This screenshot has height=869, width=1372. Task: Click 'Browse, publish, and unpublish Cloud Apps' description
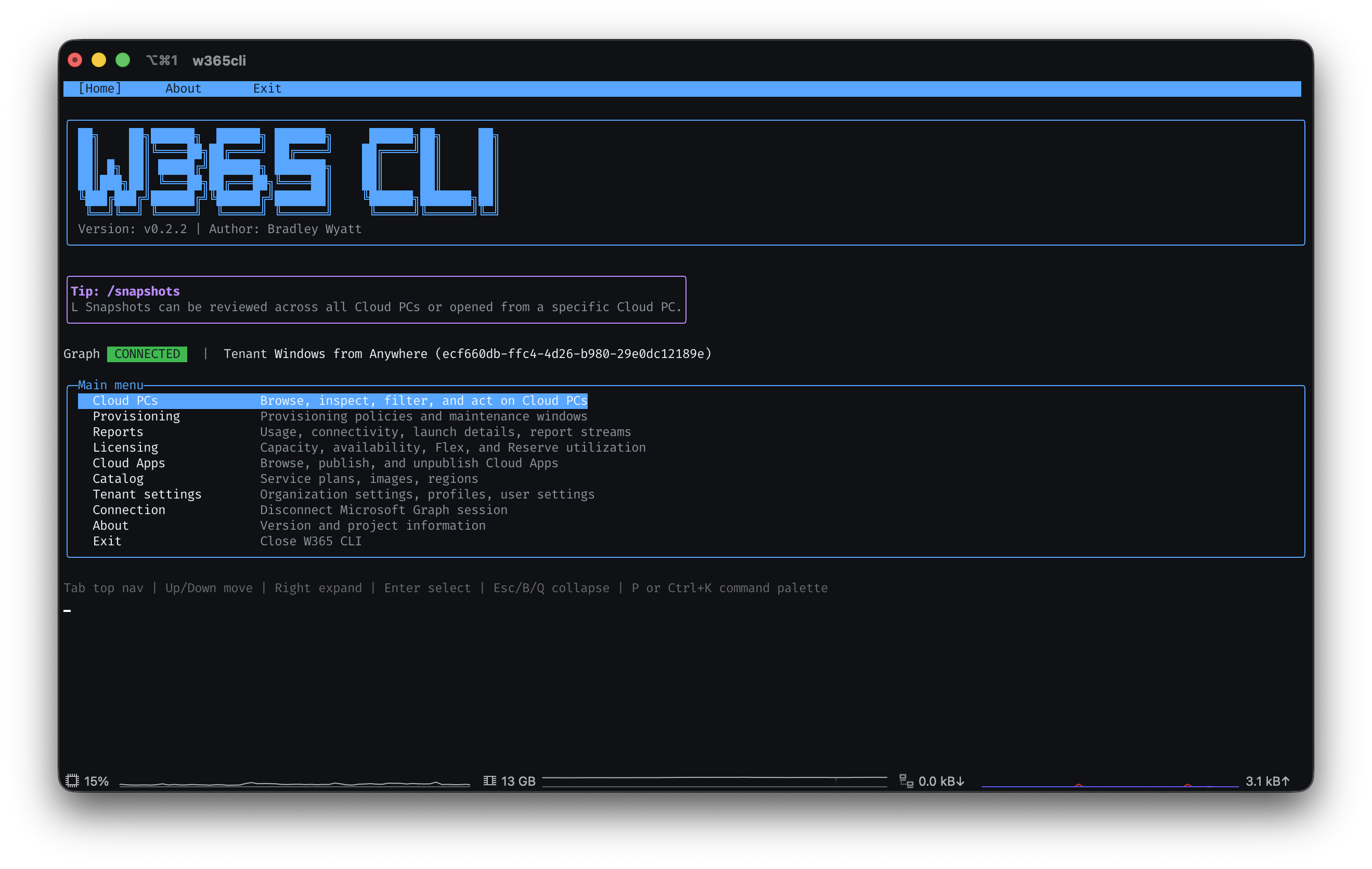[x=409, y=463]
